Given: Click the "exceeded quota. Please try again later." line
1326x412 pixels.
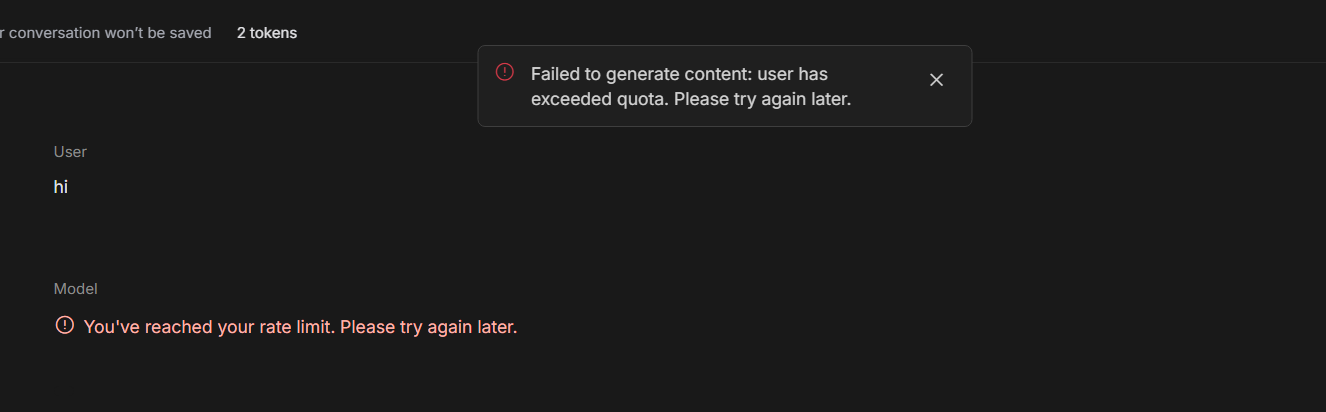Looking at the screenshot, I should (x=690, y=100).
